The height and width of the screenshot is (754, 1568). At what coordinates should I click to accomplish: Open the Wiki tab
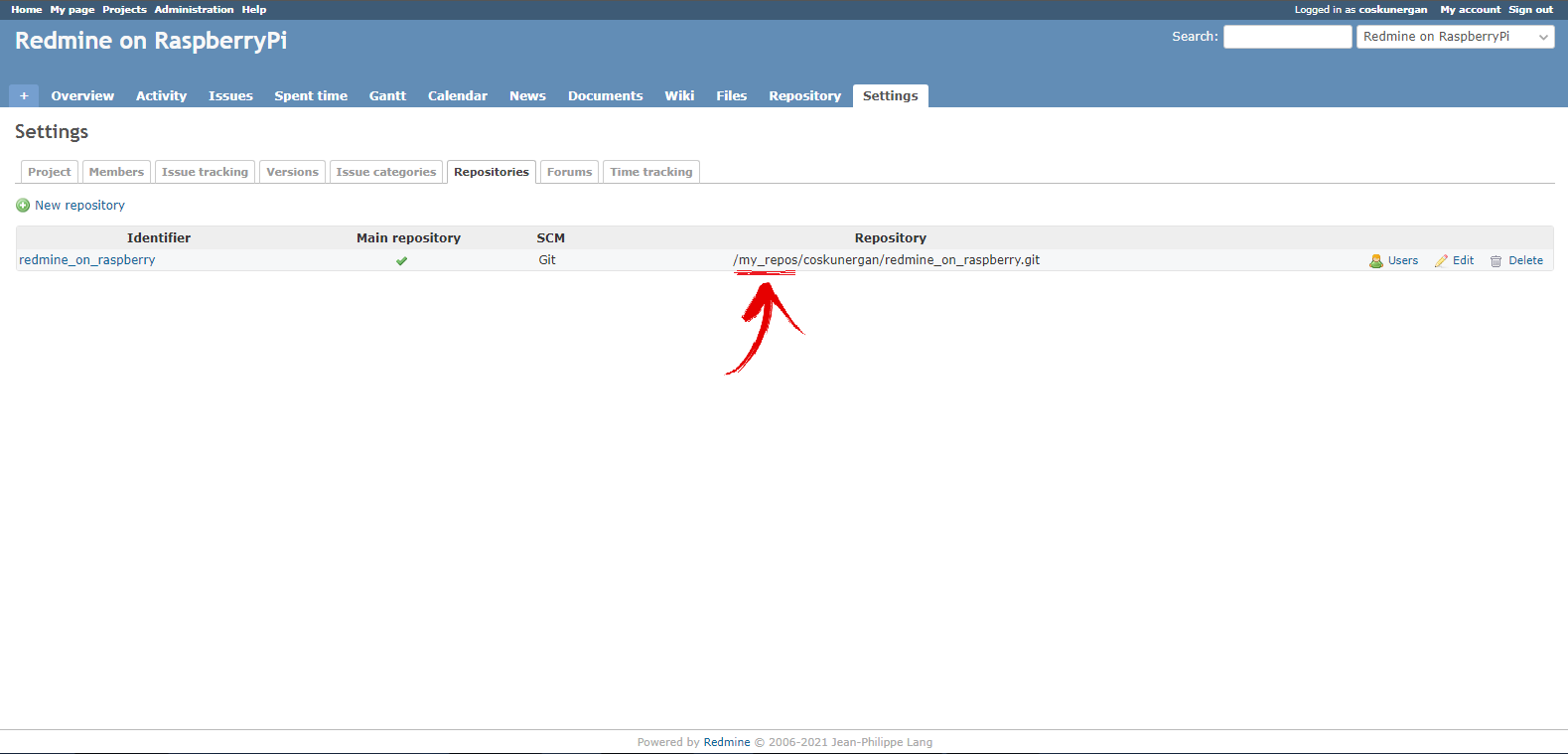pos(679,96)
